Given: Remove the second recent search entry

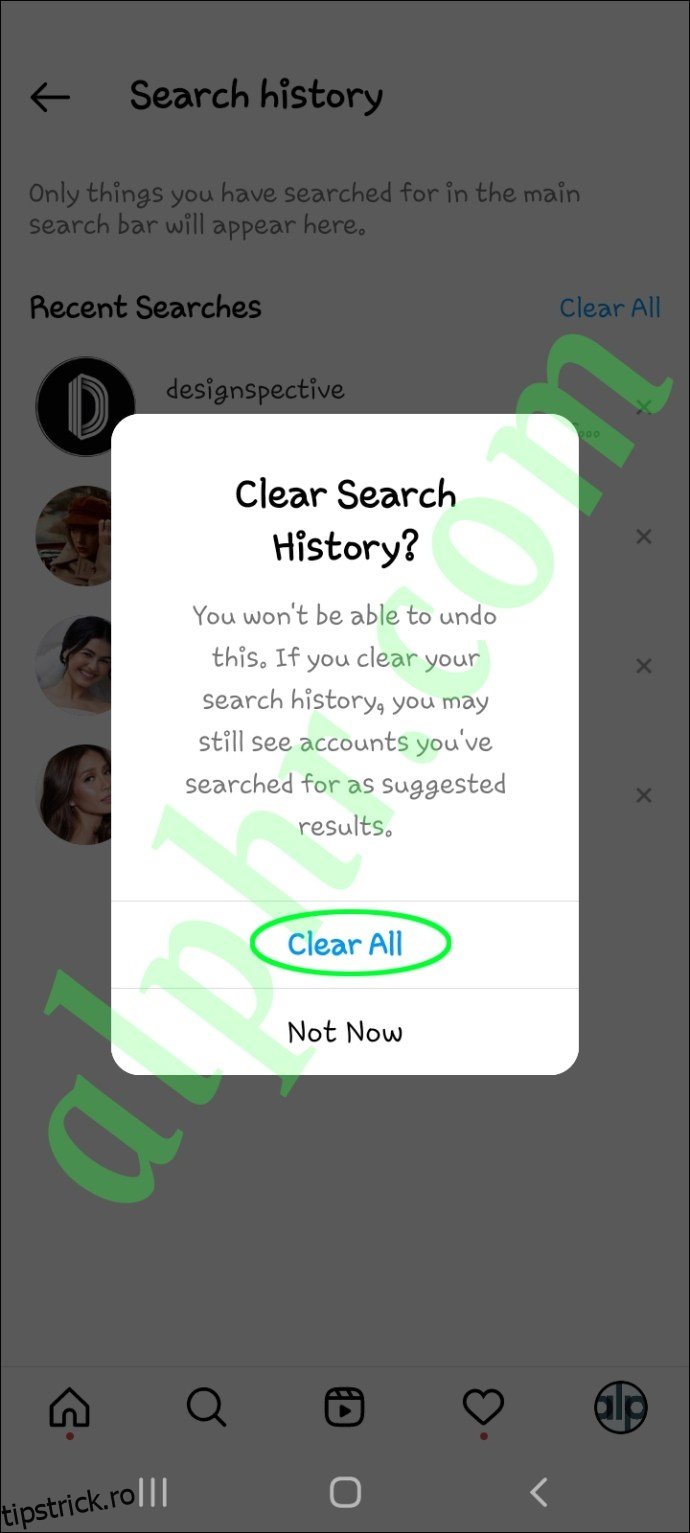Looking at the screenshot, I should [644, 537].
